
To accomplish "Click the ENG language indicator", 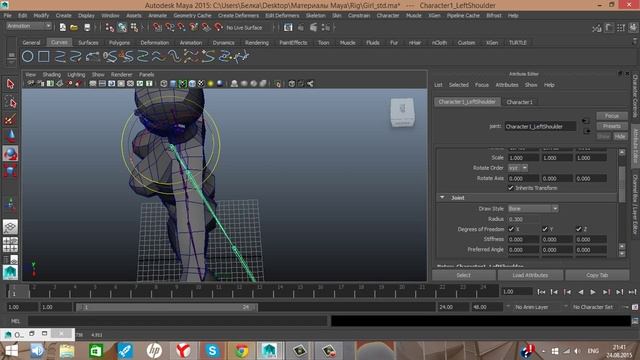I will [x=593, y=351].
